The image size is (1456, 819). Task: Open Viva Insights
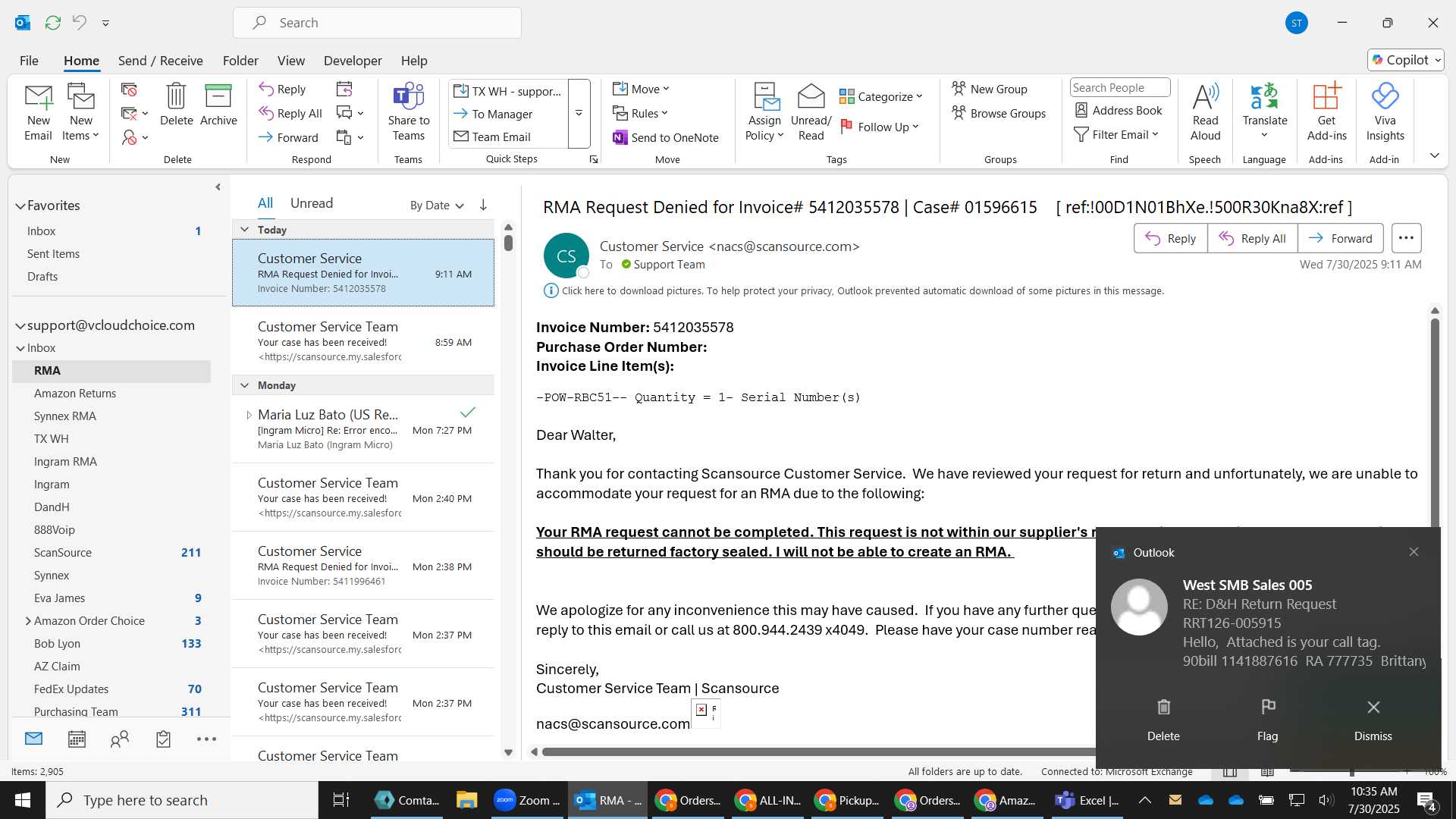click(x=1385, y=112)
